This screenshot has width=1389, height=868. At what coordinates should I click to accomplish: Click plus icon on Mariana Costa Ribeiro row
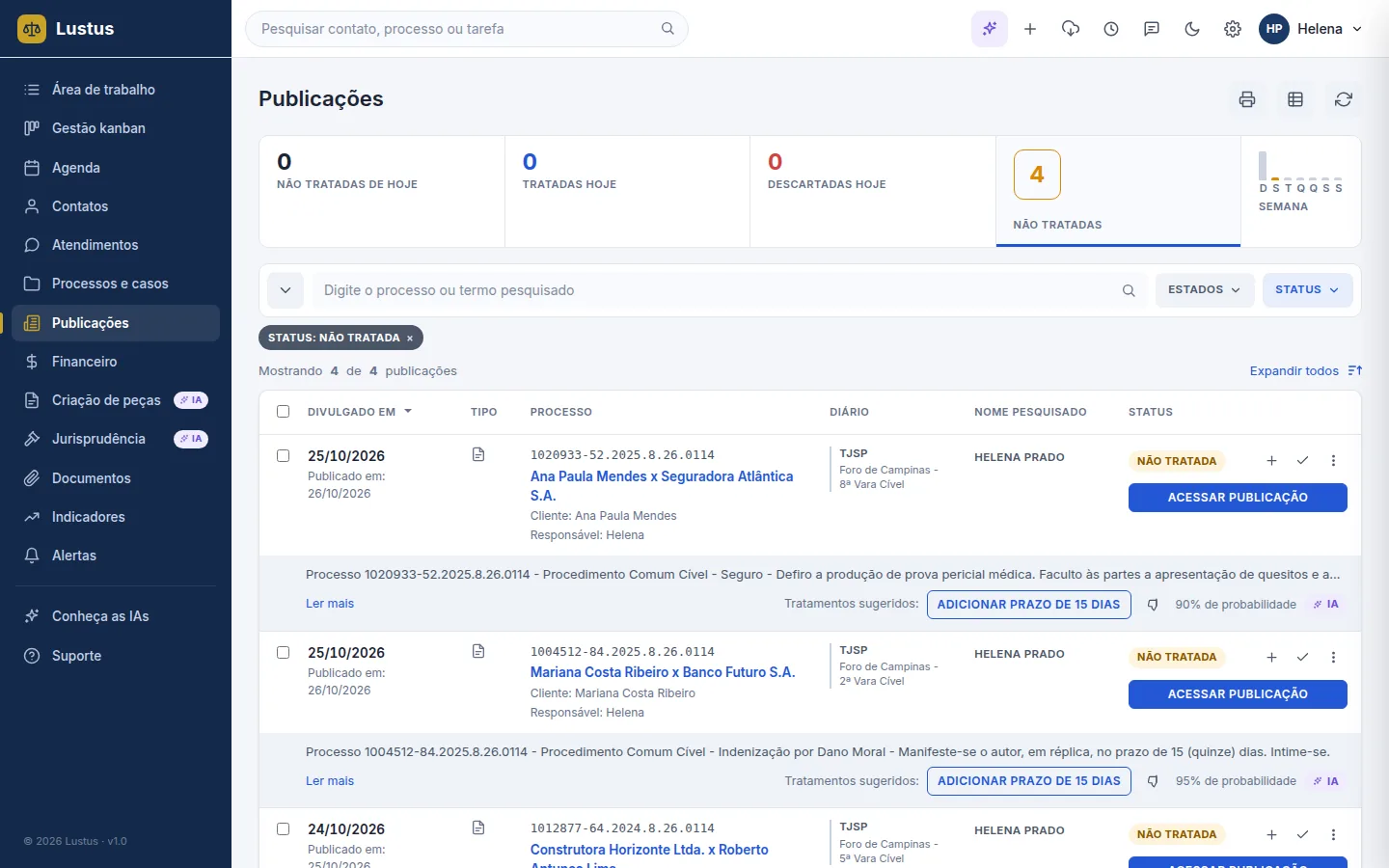click(1271, 658)
